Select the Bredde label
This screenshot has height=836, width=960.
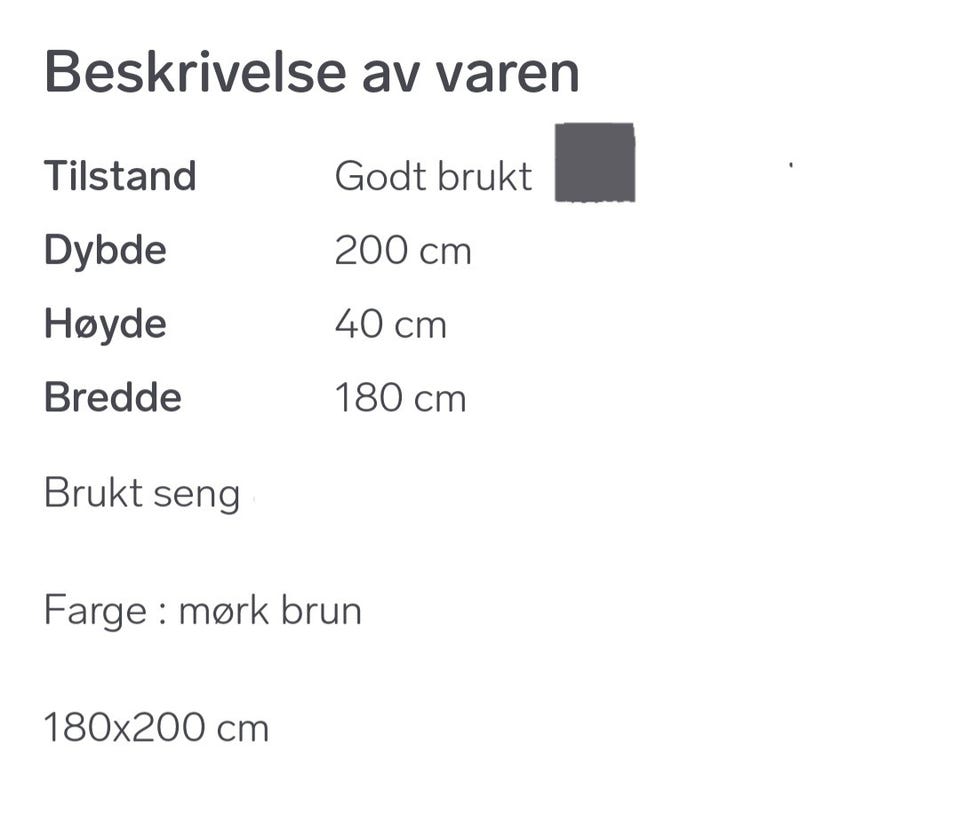coord(113,398)
